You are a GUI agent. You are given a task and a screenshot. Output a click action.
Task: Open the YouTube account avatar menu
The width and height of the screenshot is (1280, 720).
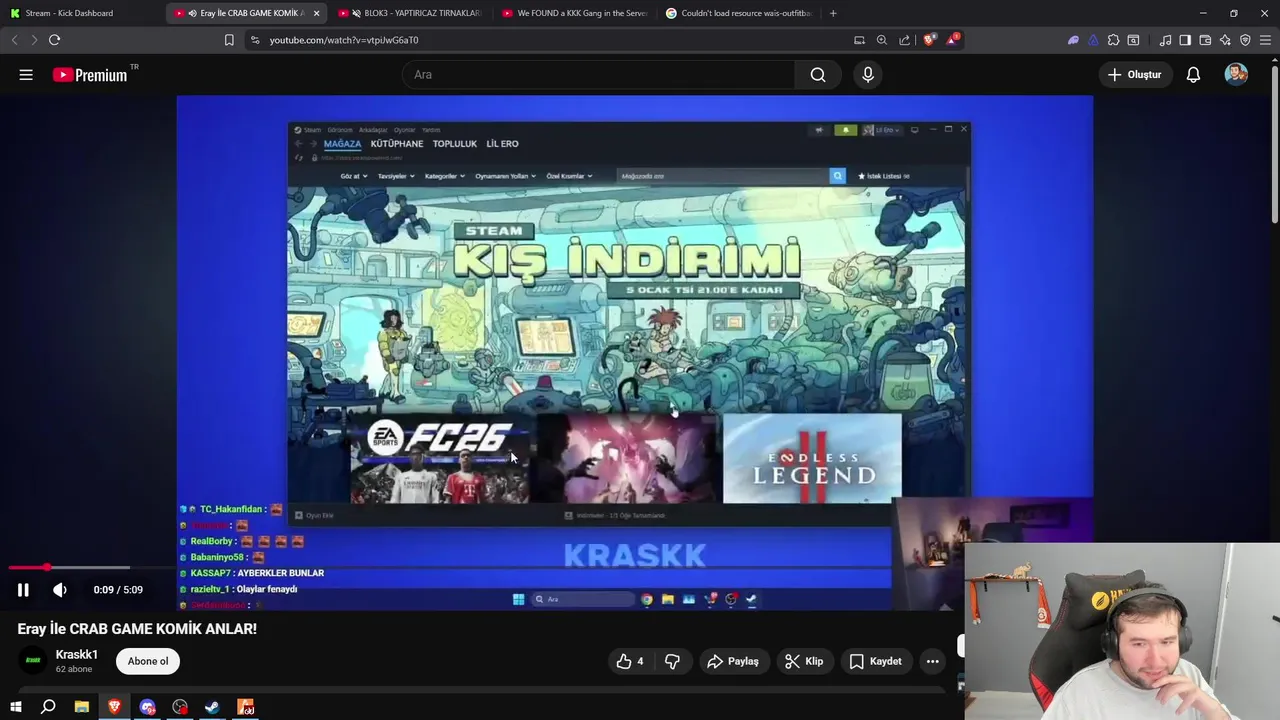[x=1236, y=75]
